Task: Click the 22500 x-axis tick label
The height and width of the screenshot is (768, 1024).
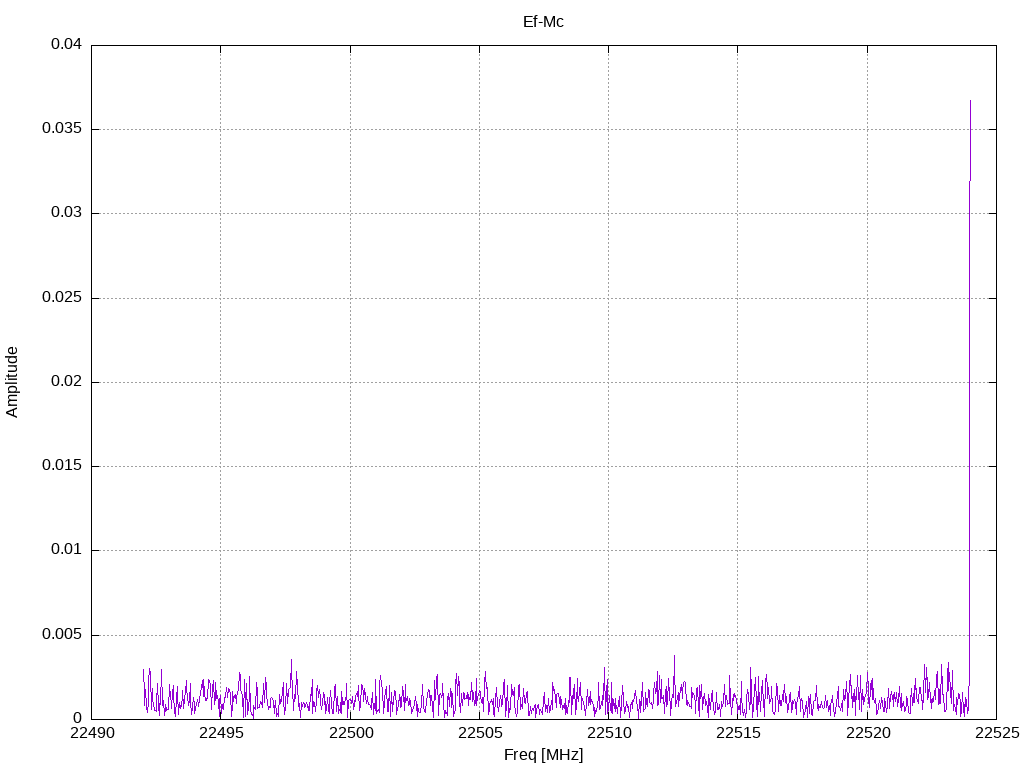Action: click(350, 733)
